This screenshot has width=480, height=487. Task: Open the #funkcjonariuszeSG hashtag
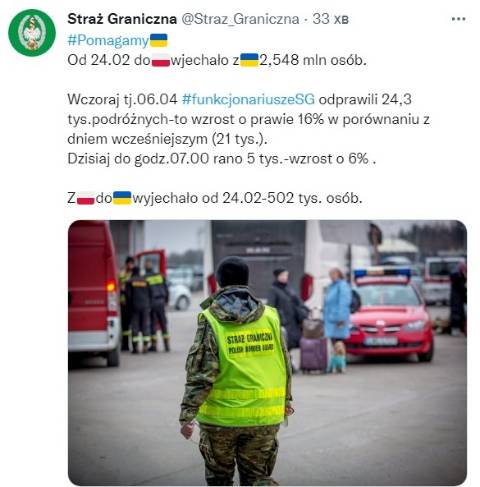(x=248, y=99)
